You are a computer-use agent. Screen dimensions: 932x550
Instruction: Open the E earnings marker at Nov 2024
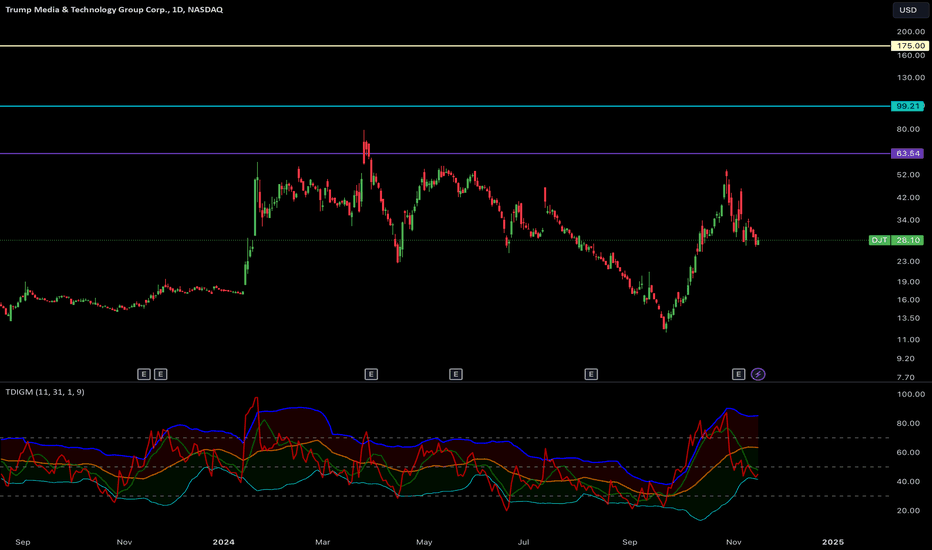pyautogui.click(x=738, y=374)
